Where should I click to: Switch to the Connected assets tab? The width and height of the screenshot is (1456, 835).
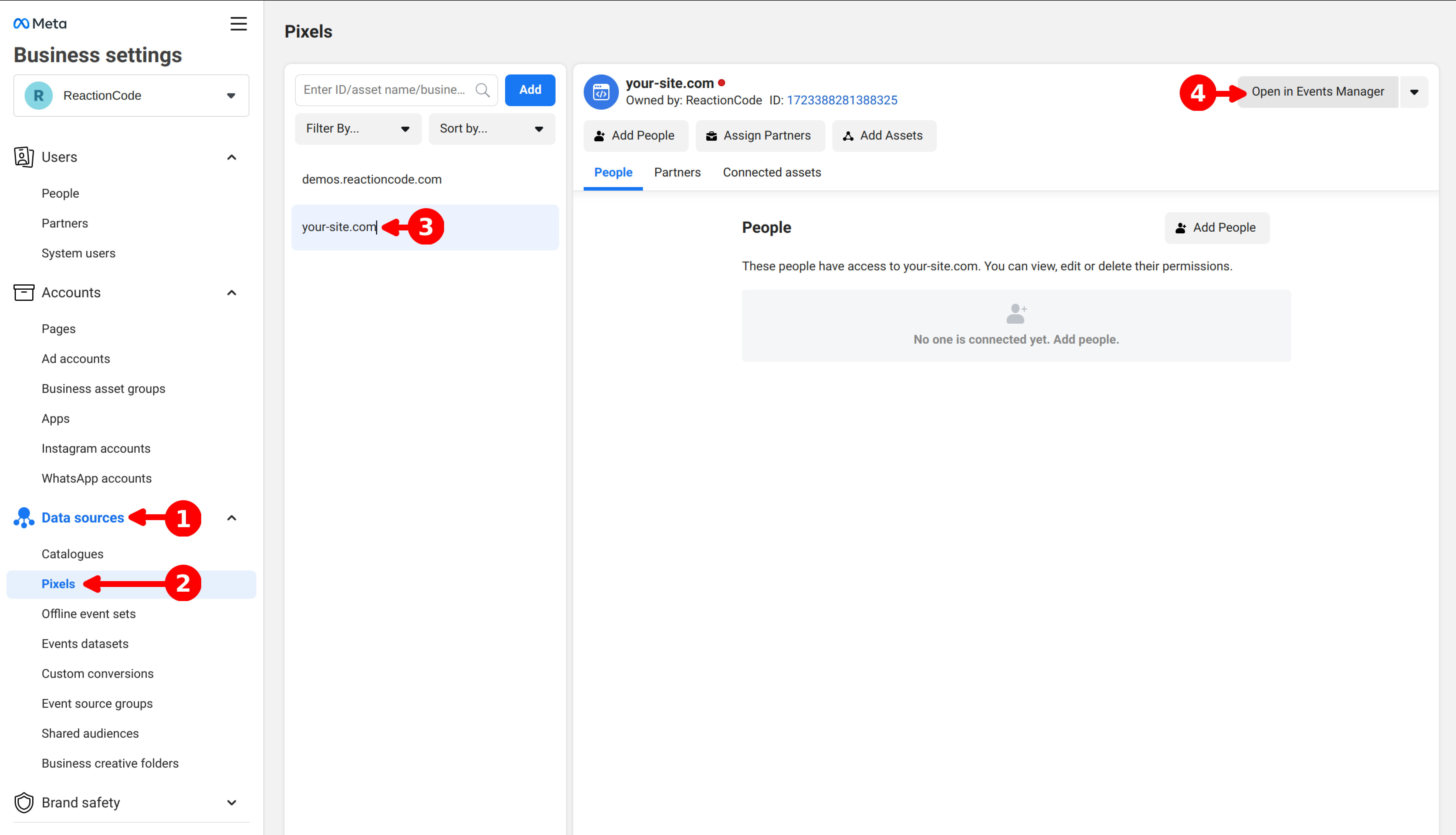tap(772, 173)
